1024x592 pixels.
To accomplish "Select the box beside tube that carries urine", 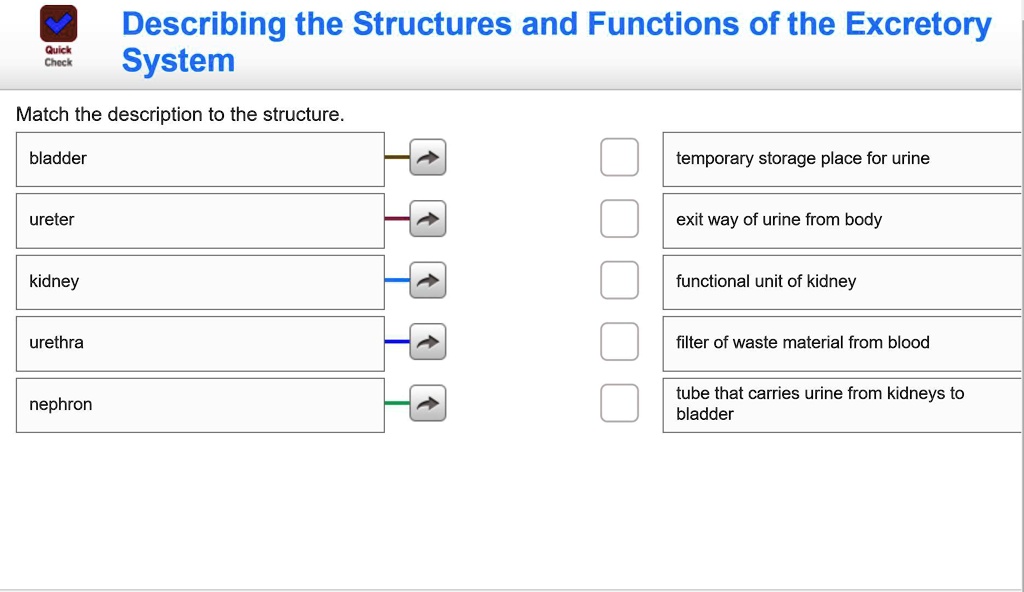I will (619, 404).
